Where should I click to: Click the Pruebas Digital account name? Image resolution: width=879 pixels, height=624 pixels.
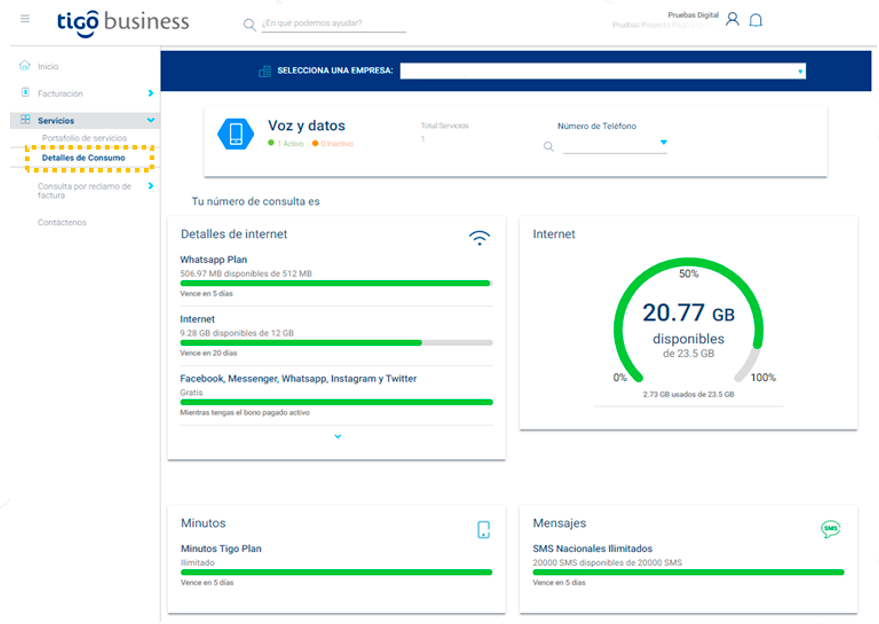click(x=693, y=15)
